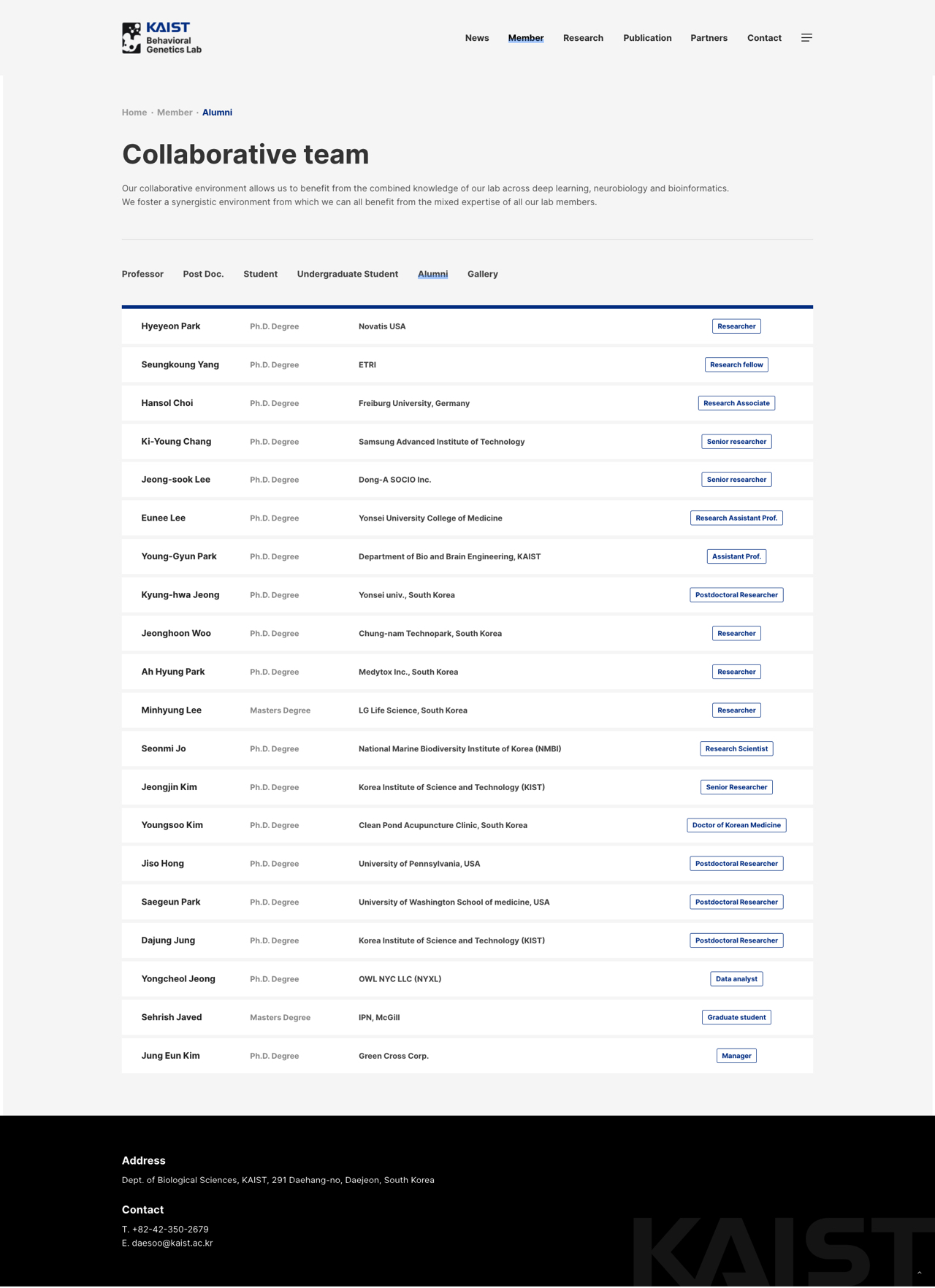Open the Contact menu
The image size is (935, 1288).
point(764,38)
